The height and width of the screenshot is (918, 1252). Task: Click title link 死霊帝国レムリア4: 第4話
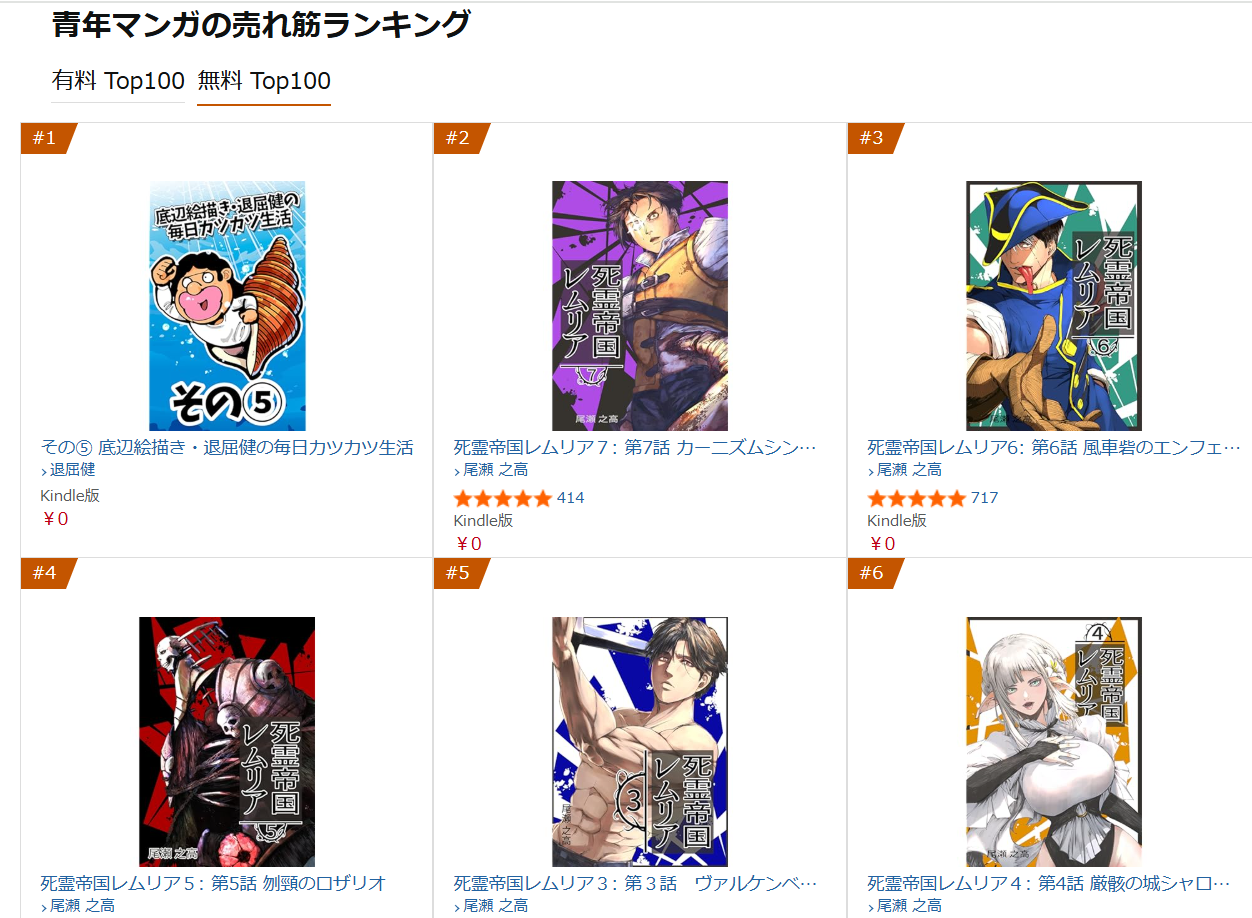1054,883
